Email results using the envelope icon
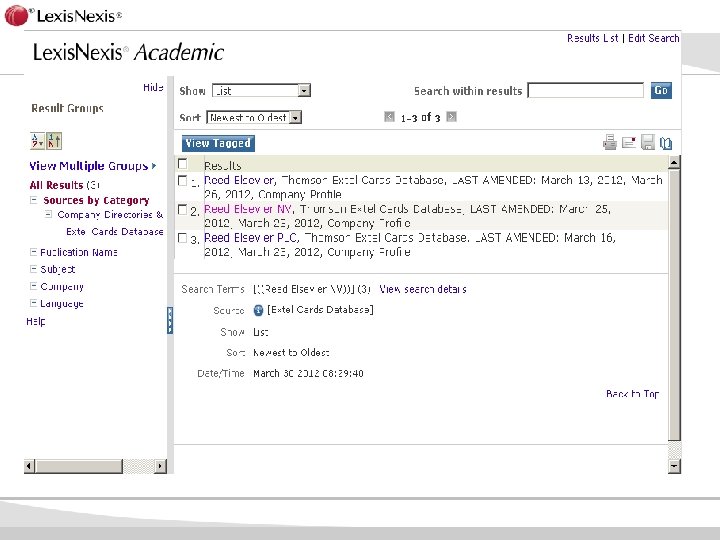Image resolution: width=720 pixels, height=540 pixels. (629, 142)
